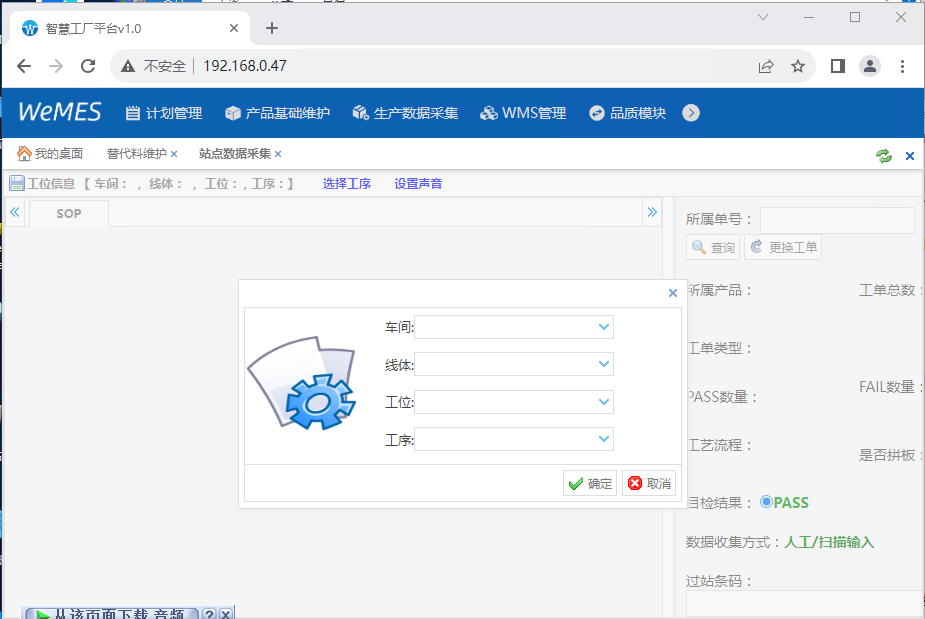Click the 设置声音 link

[x=418, y=184]
